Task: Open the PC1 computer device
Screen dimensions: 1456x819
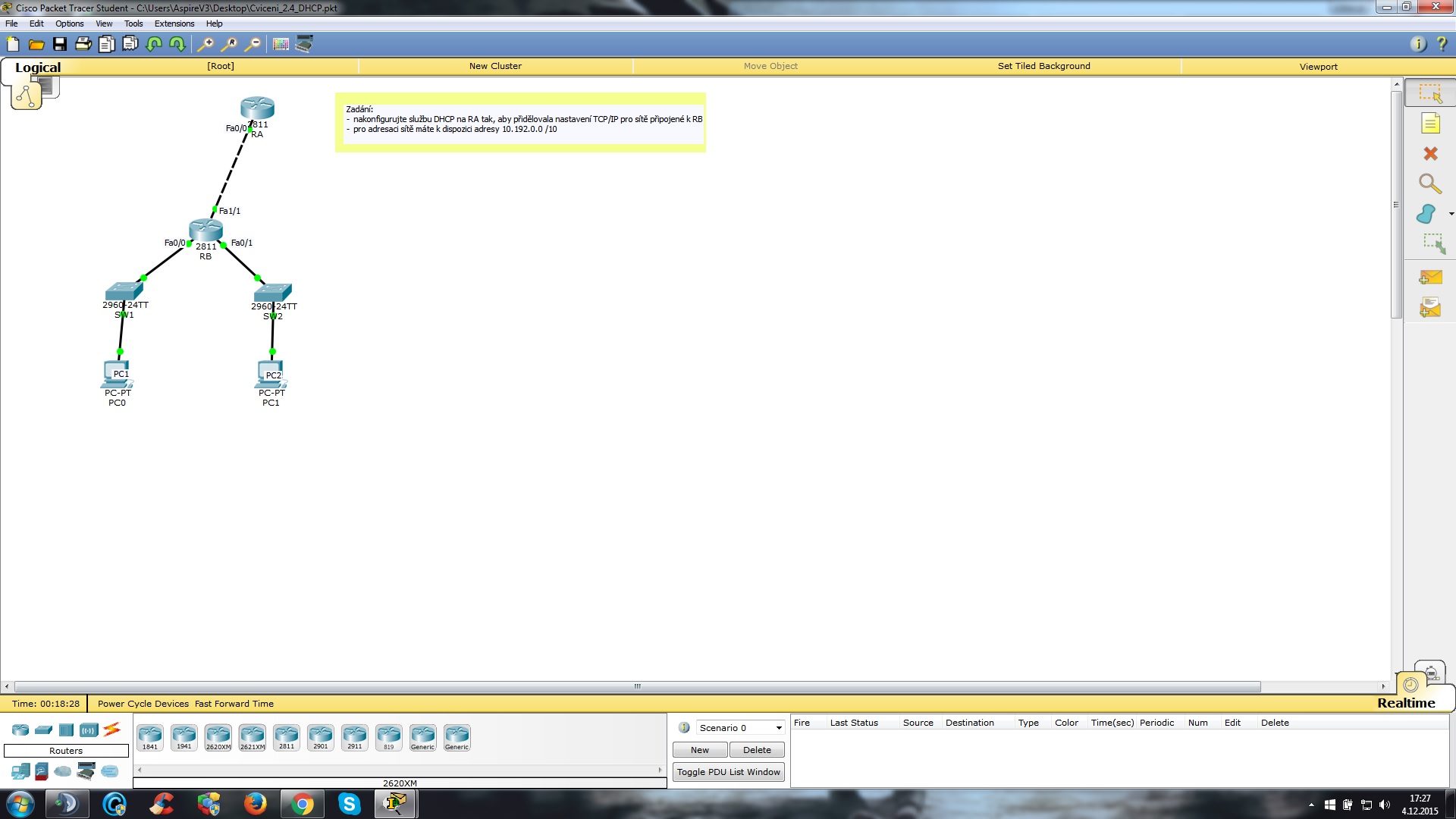Action: click(271, 375)
